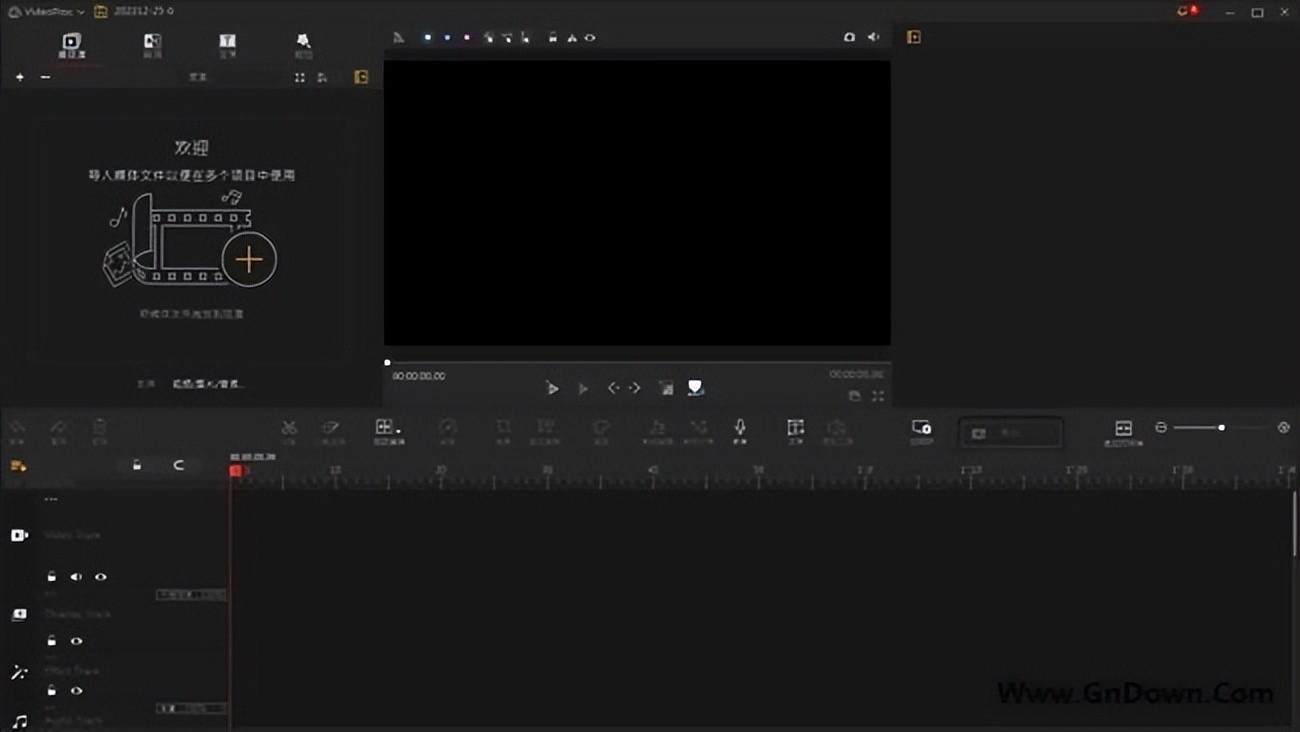
Task: Click the speaker volume icon above preview
Action: (x=873, y=37)
